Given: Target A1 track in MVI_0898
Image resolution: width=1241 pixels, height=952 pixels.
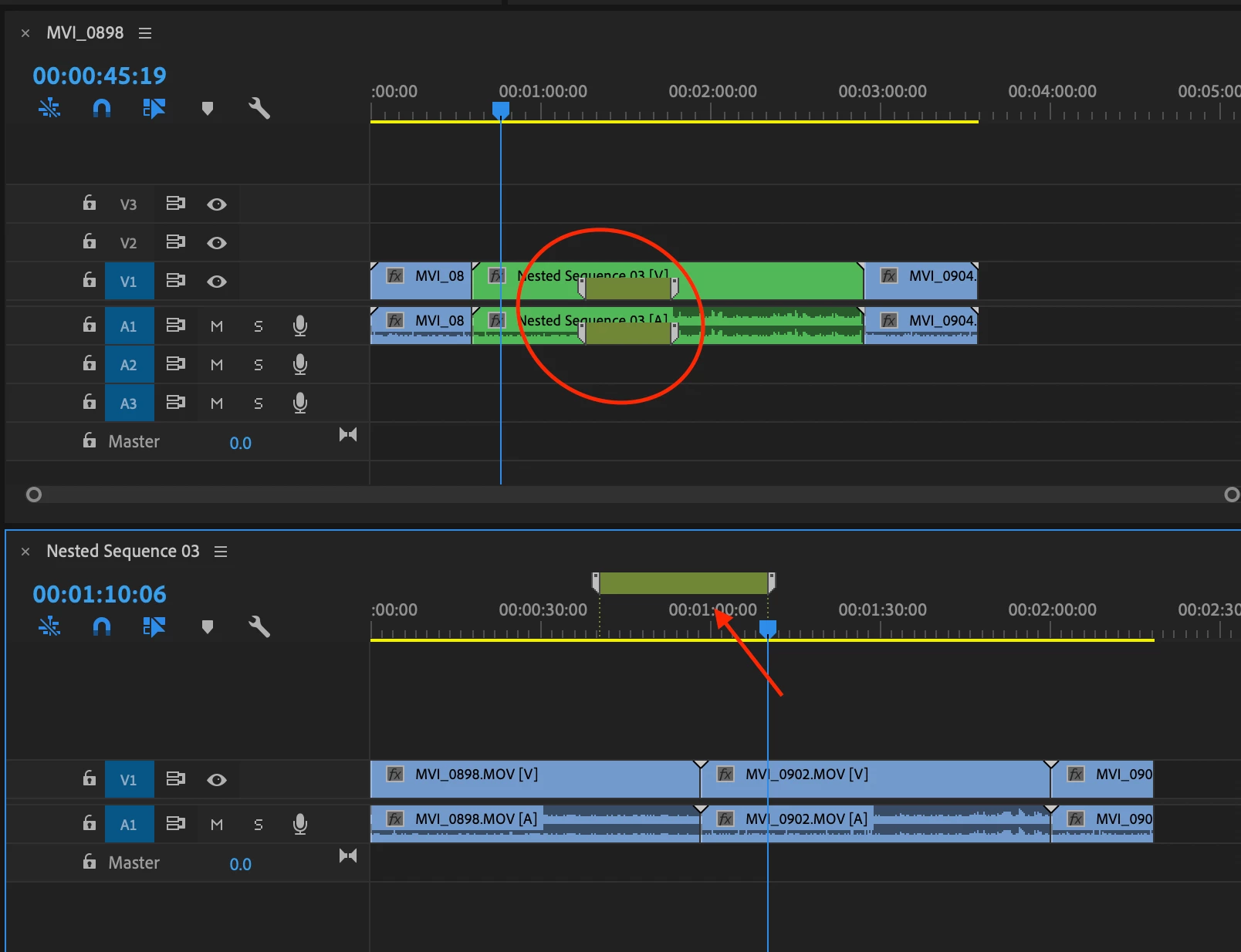Looking at the screenshot, I should tap(129, 326).
